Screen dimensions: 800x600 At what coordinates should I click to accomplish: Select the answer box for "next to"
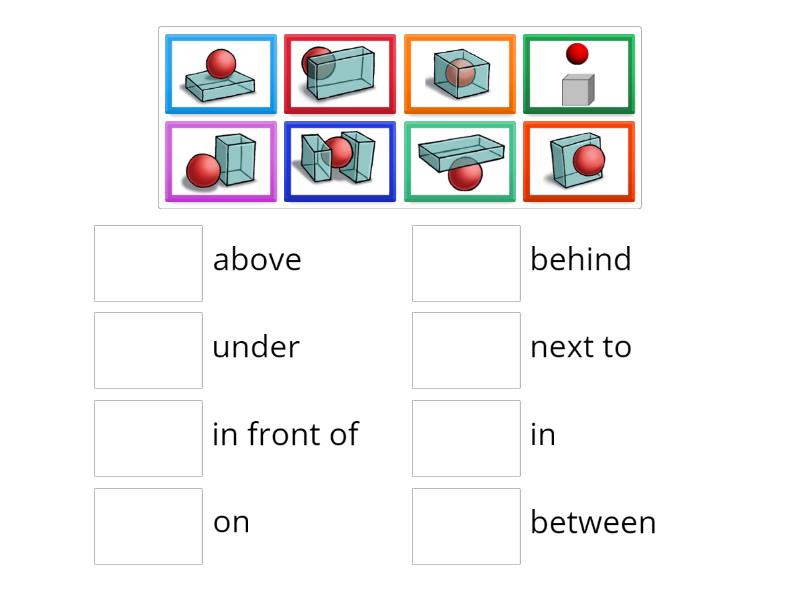(466, 350)
